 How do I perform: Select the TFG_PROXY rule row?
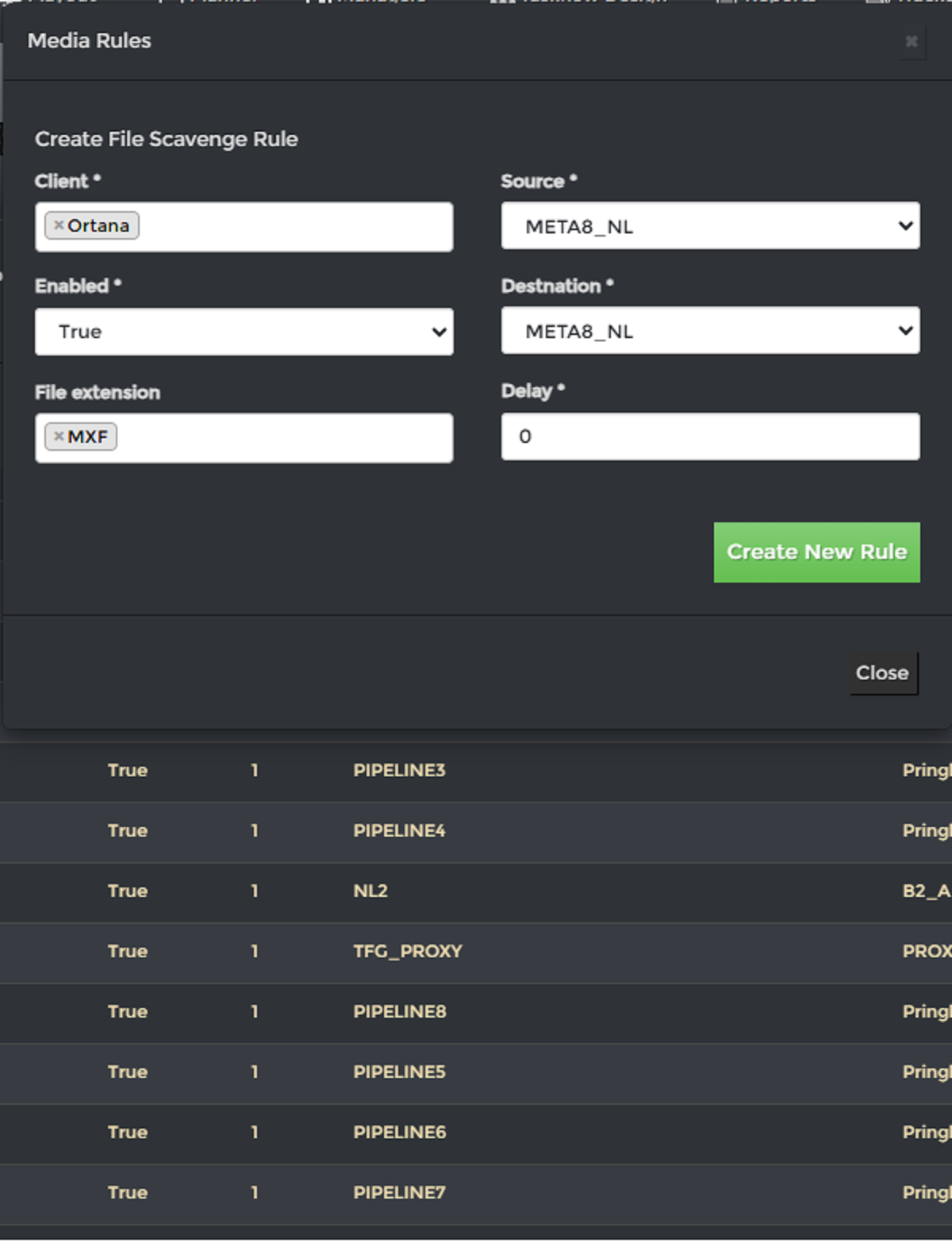click(407, 952)
